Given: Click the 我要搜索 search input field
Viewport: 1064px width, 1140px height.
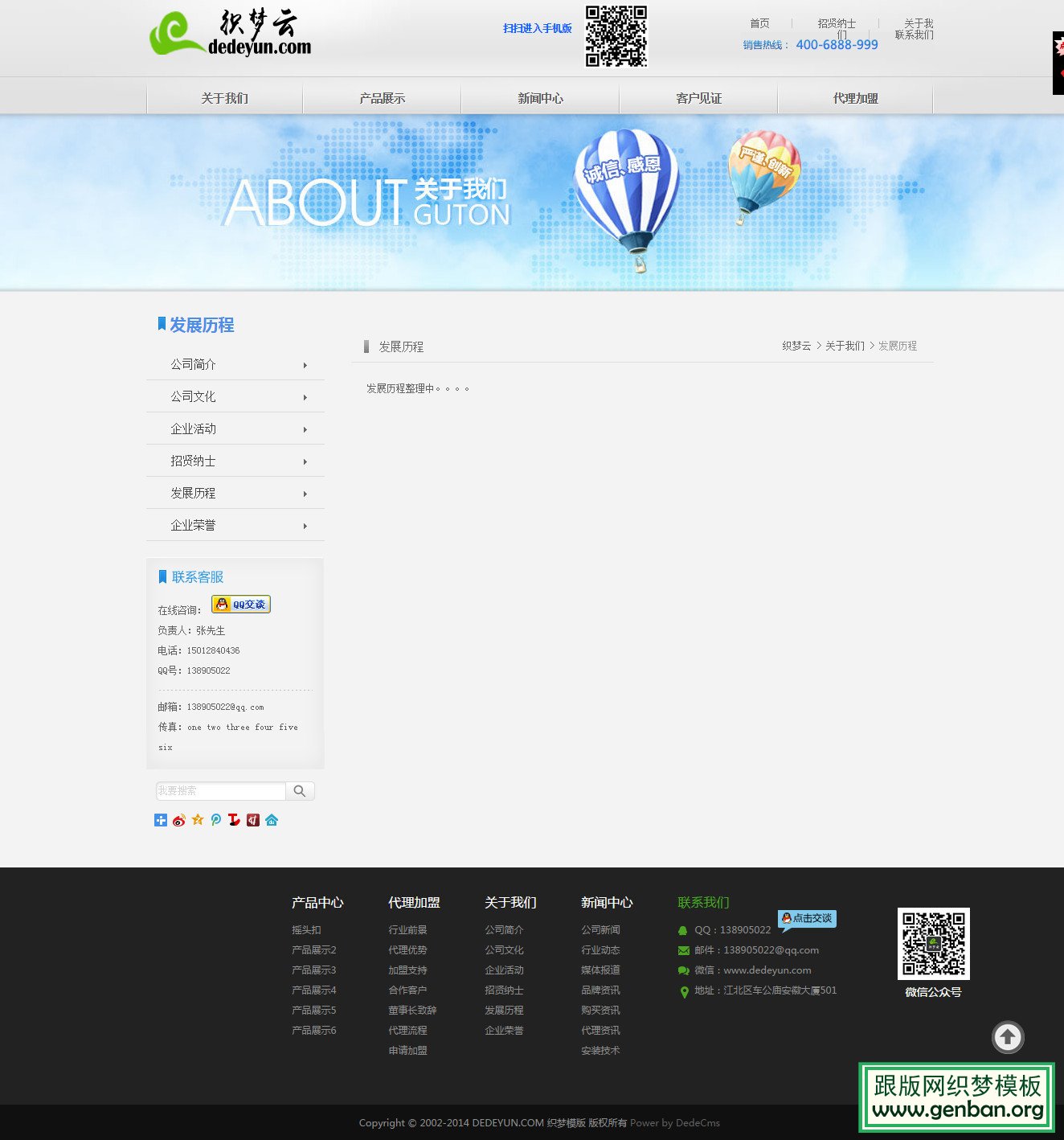Looking at the screenshot, I should tap(221, 791).
